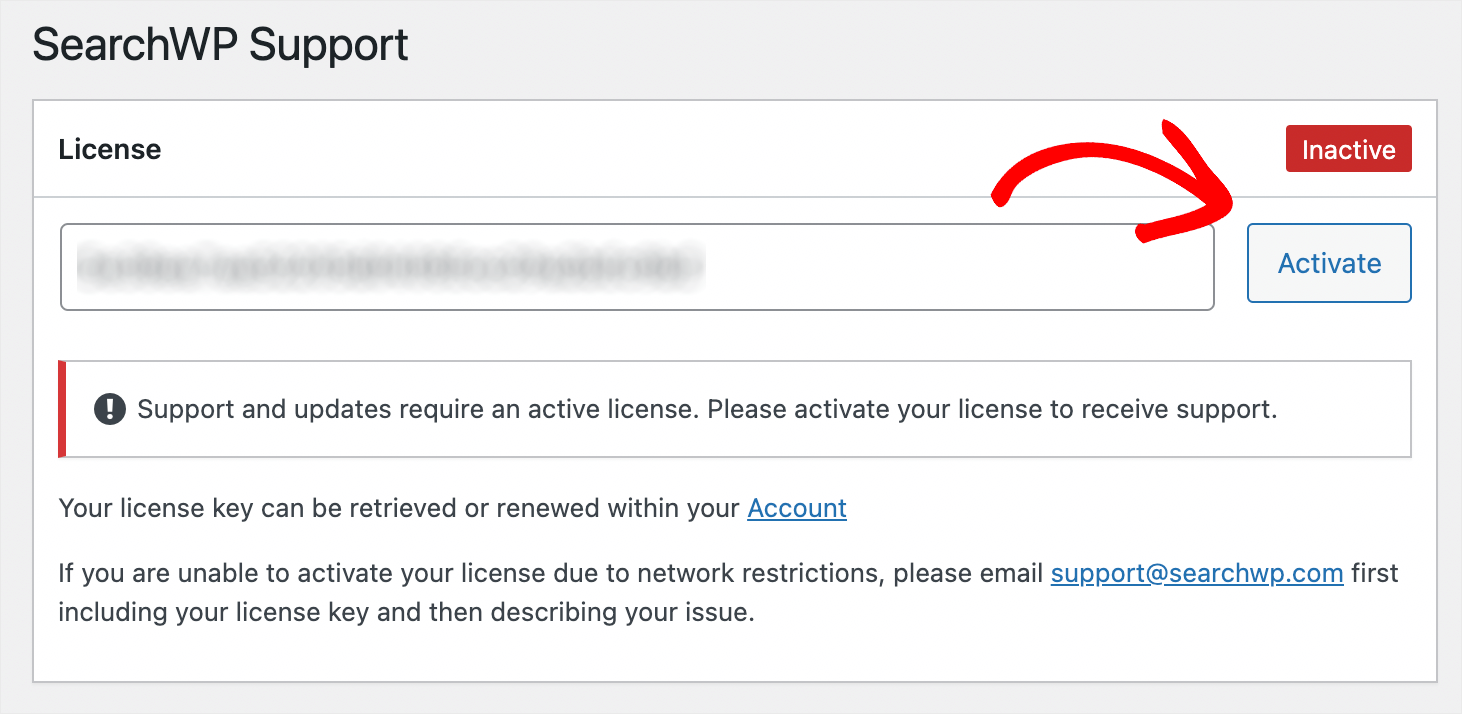Click the SearchWP Support page title

tap(221, 46)
